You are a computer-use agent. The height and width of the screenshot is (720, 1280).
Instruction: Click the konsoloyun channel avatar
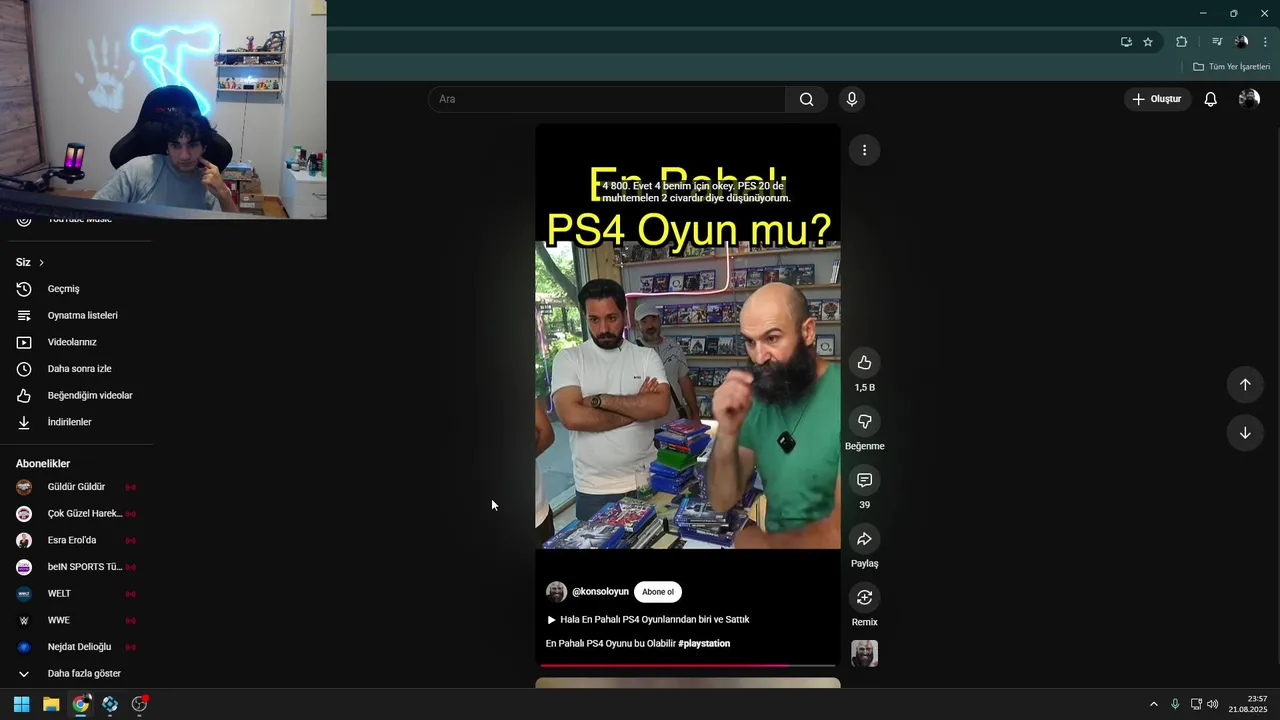(556, 592)
